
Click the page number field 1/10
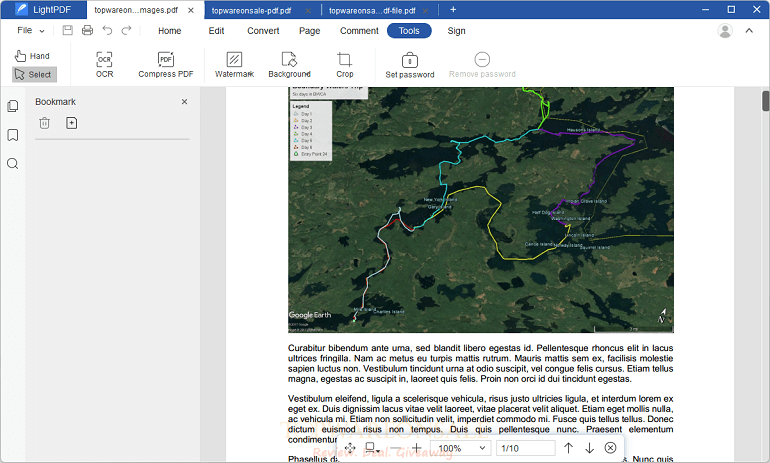click(x=525, y=448)
